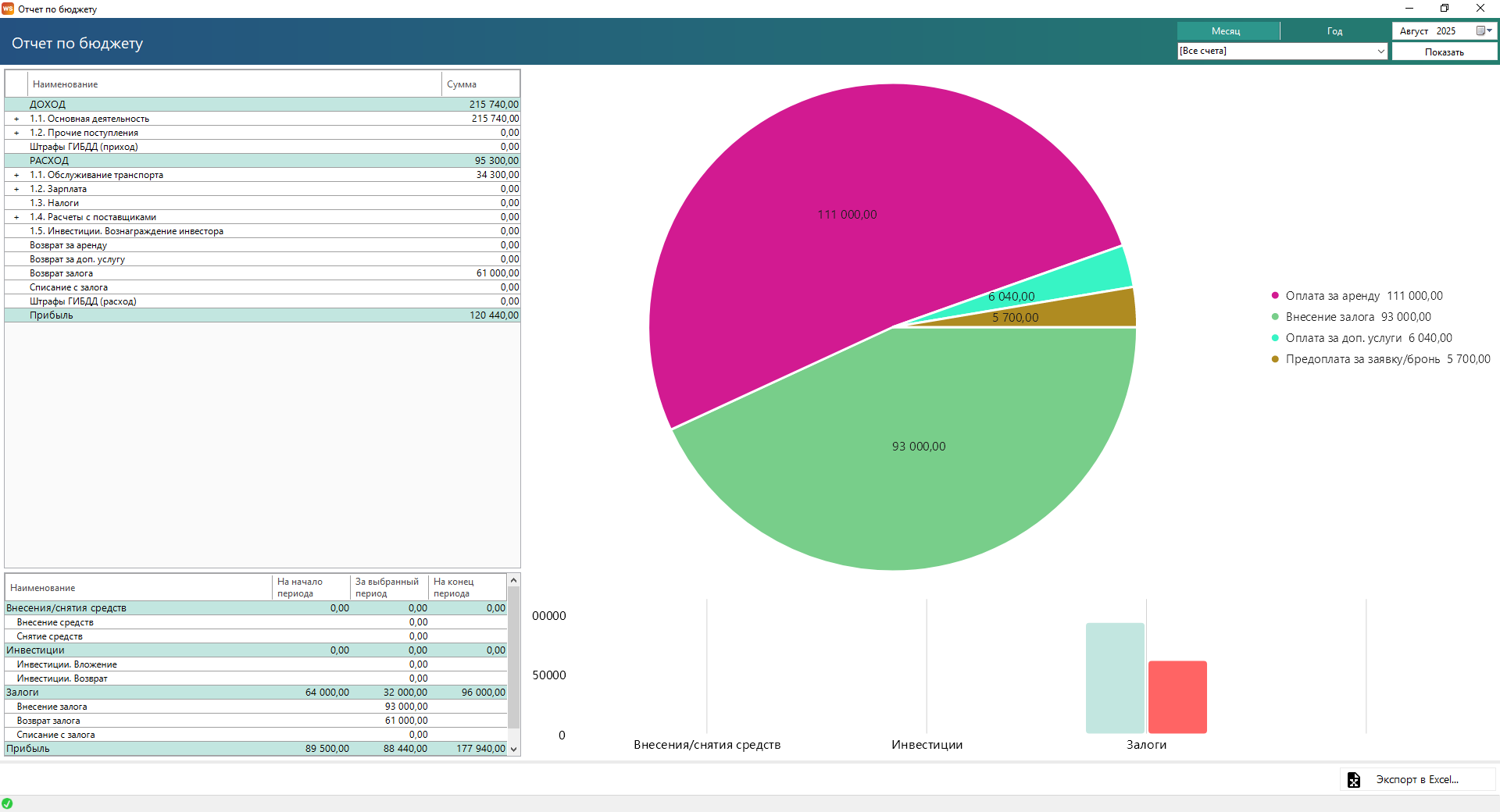Click the Сумма column header
This screenshot has height=812, width=1500.
point(480,84)
